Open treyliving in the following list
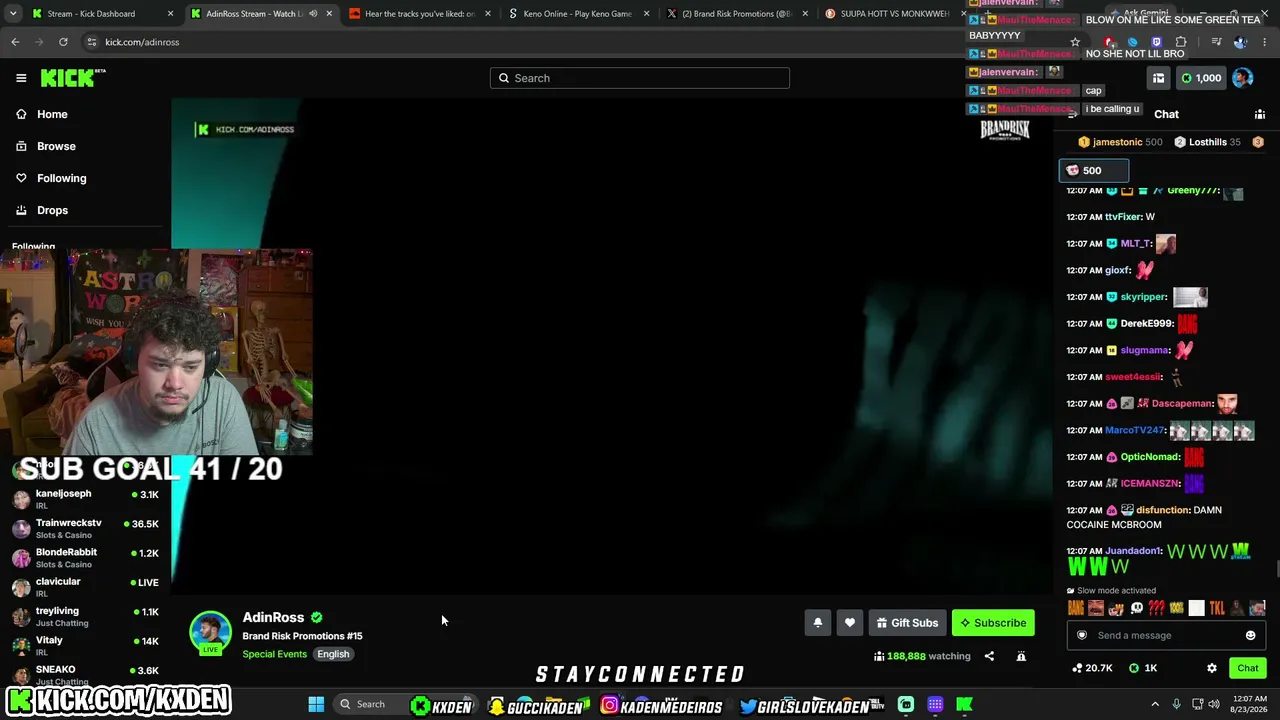 coord(85,616)
